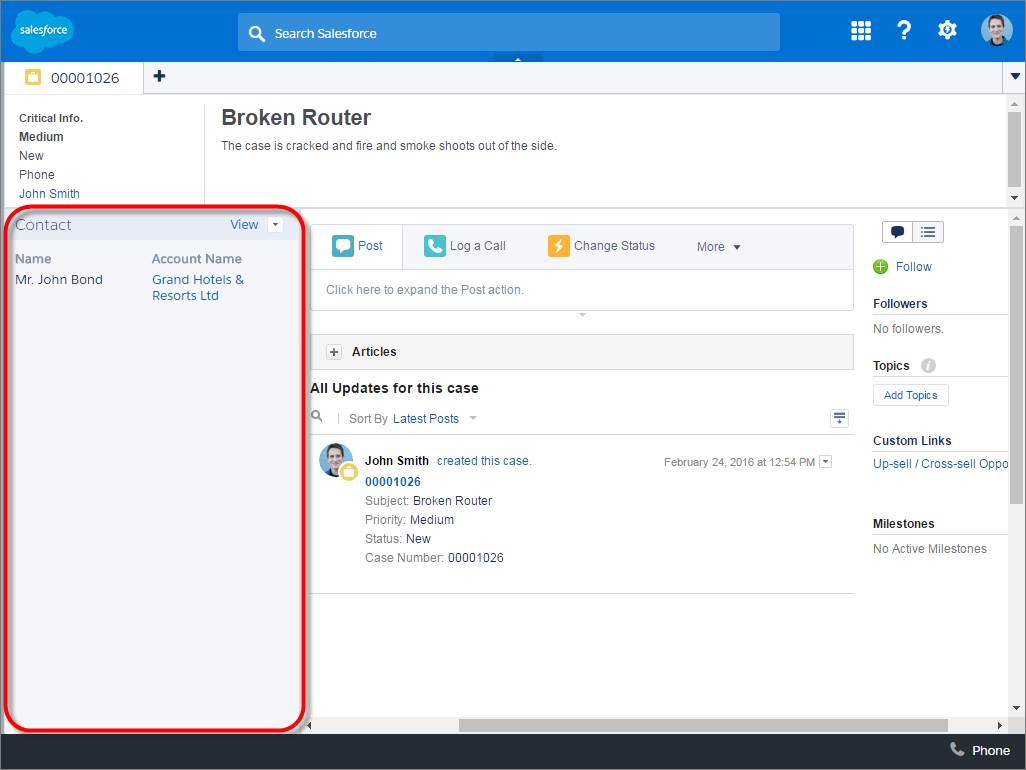Click the Post speech bubble icon

pyautogui.click(x=343, y=246)
